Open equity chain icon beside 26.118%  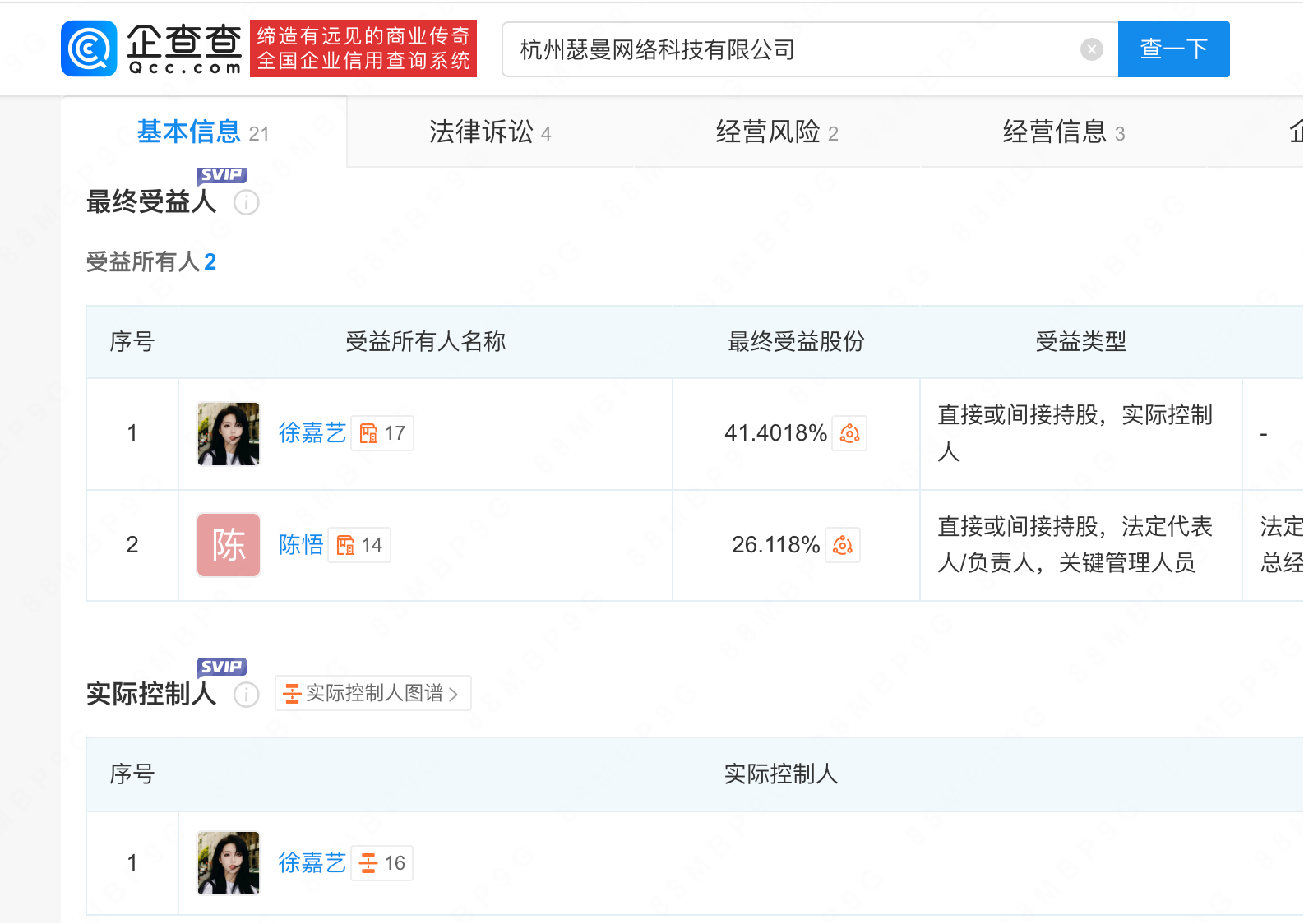tap(843, 545)
